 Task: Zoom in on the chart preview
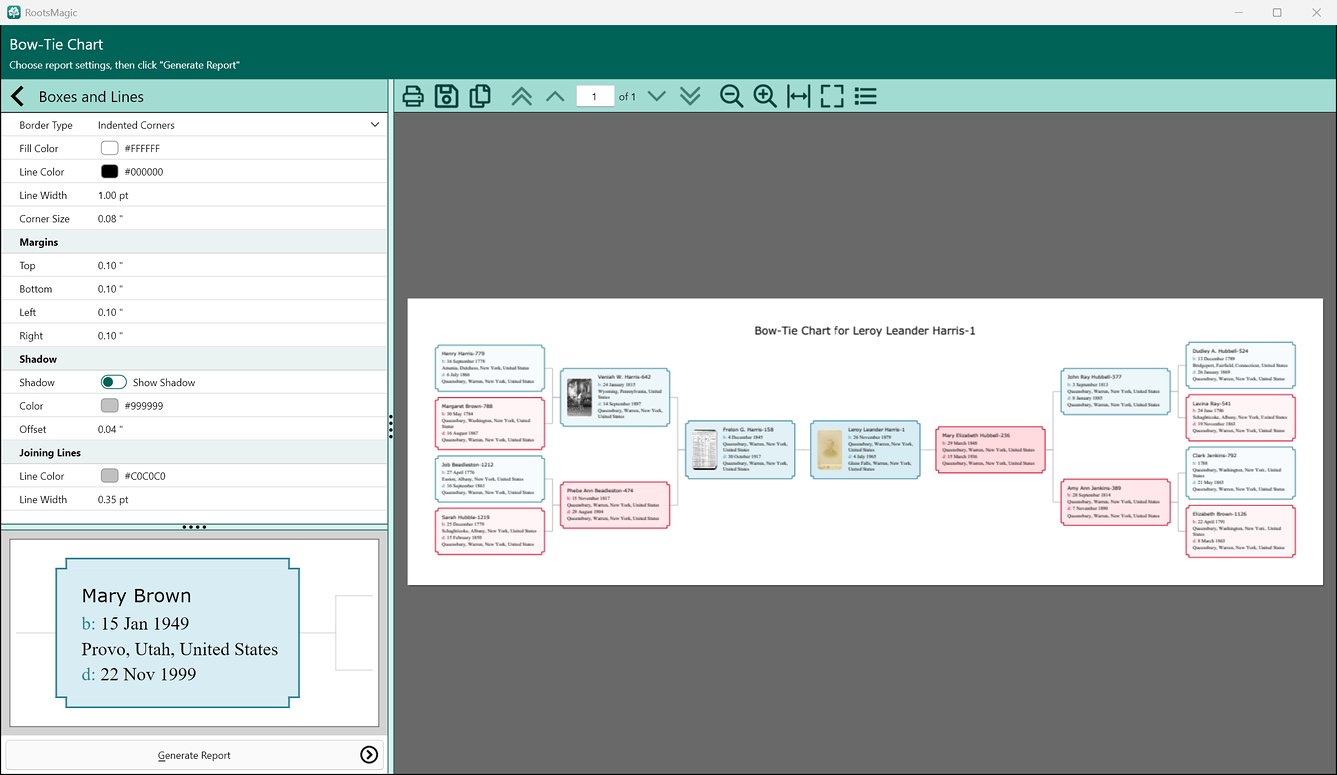click(x=765, y=96)
